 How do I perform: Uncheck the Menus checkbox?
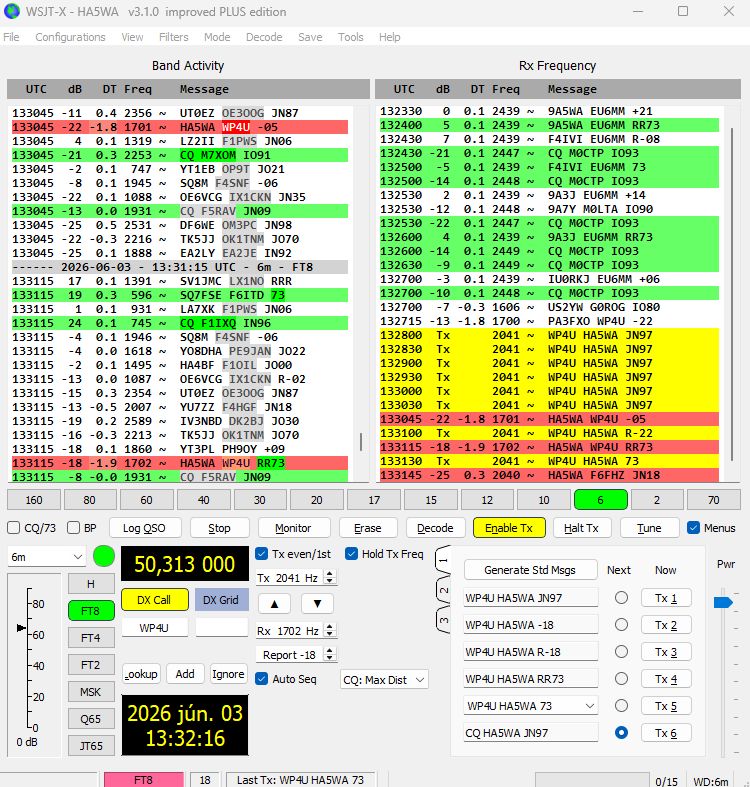click(693, 528)
